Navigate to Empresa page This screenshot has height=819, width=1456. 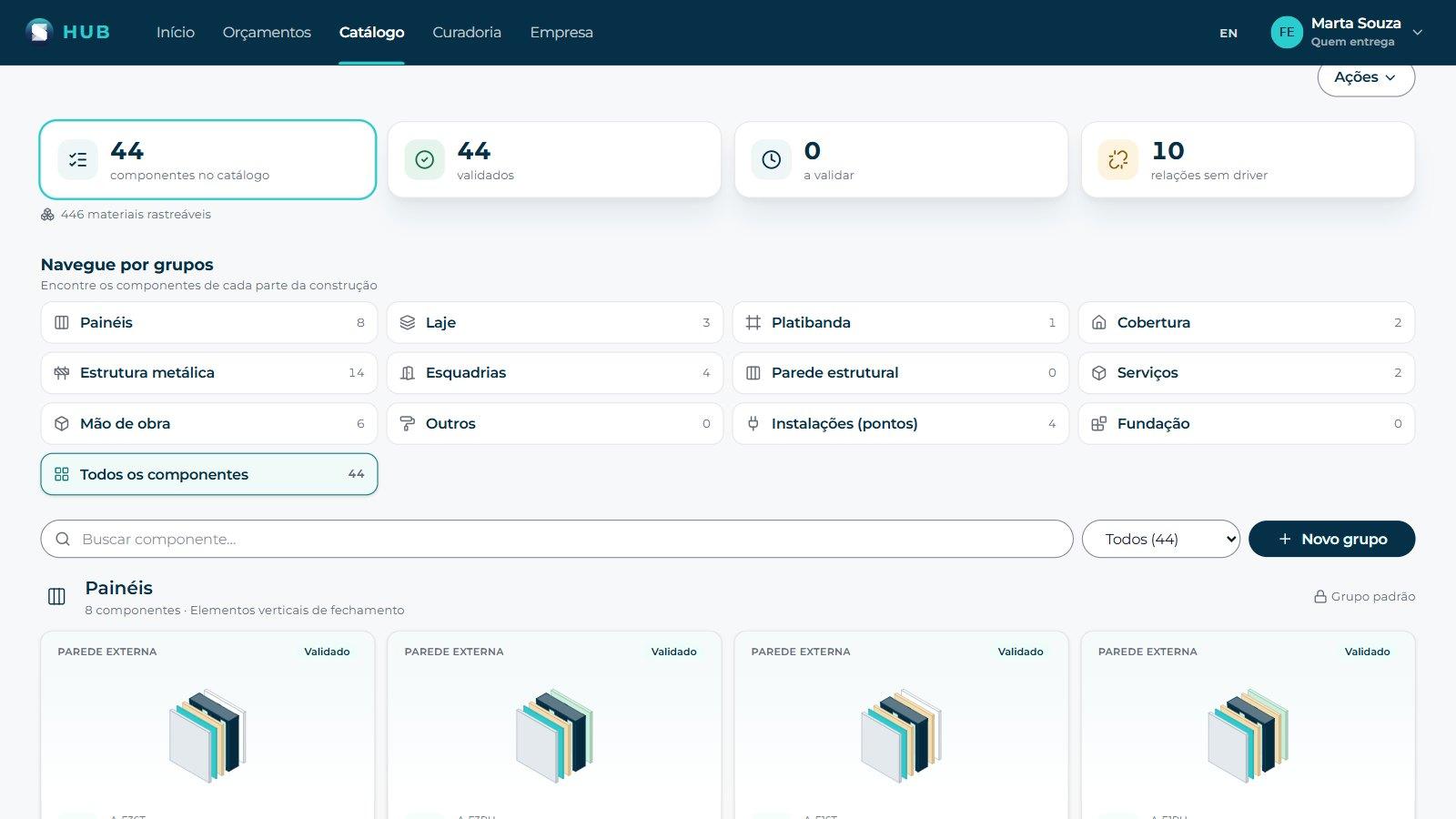(x=561, y=32)
